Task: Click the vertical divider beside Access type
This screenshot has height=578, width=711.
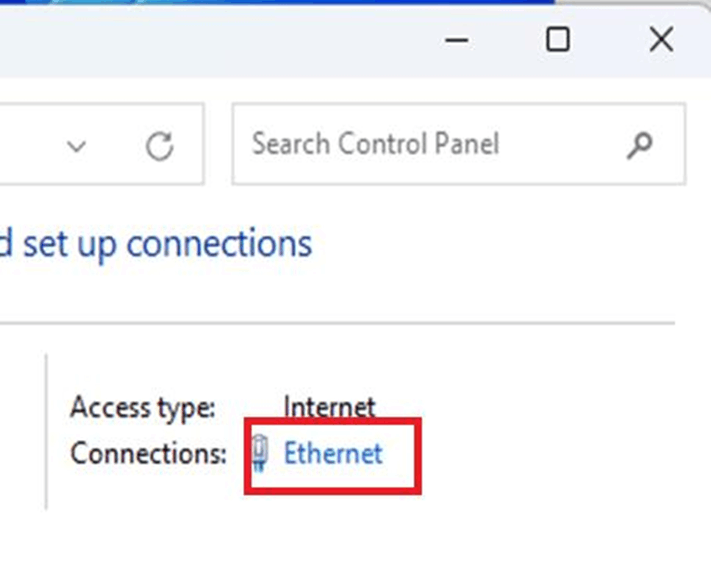Action: [x=46, y=432]
